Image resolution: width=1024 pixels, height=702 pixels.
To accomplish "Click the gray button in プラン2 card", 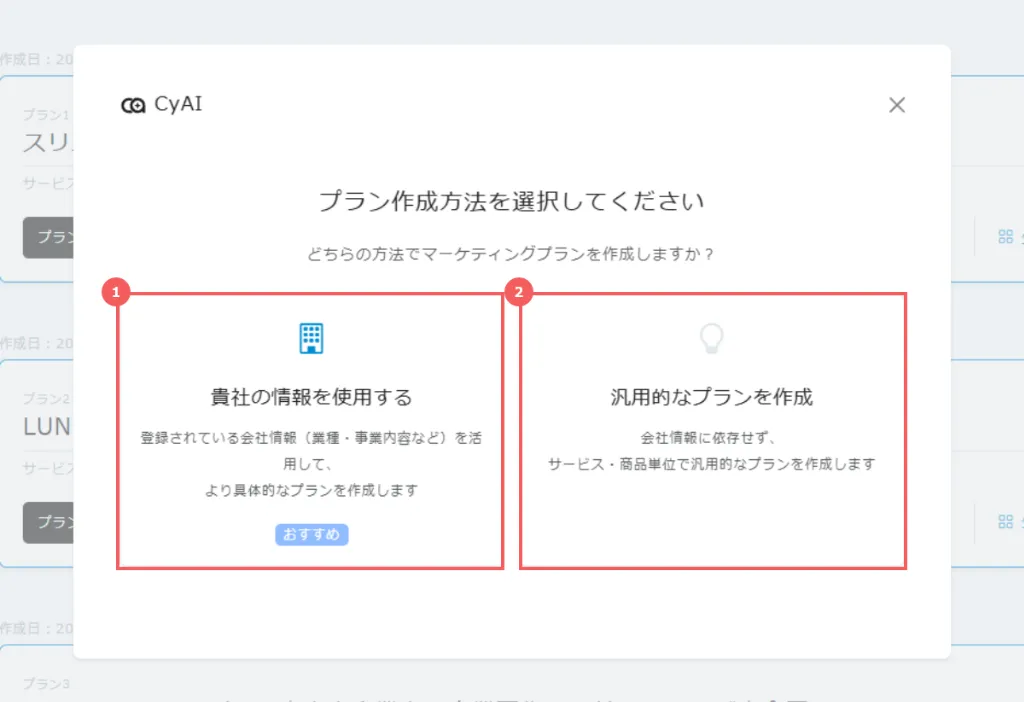I will pos(47,522).
